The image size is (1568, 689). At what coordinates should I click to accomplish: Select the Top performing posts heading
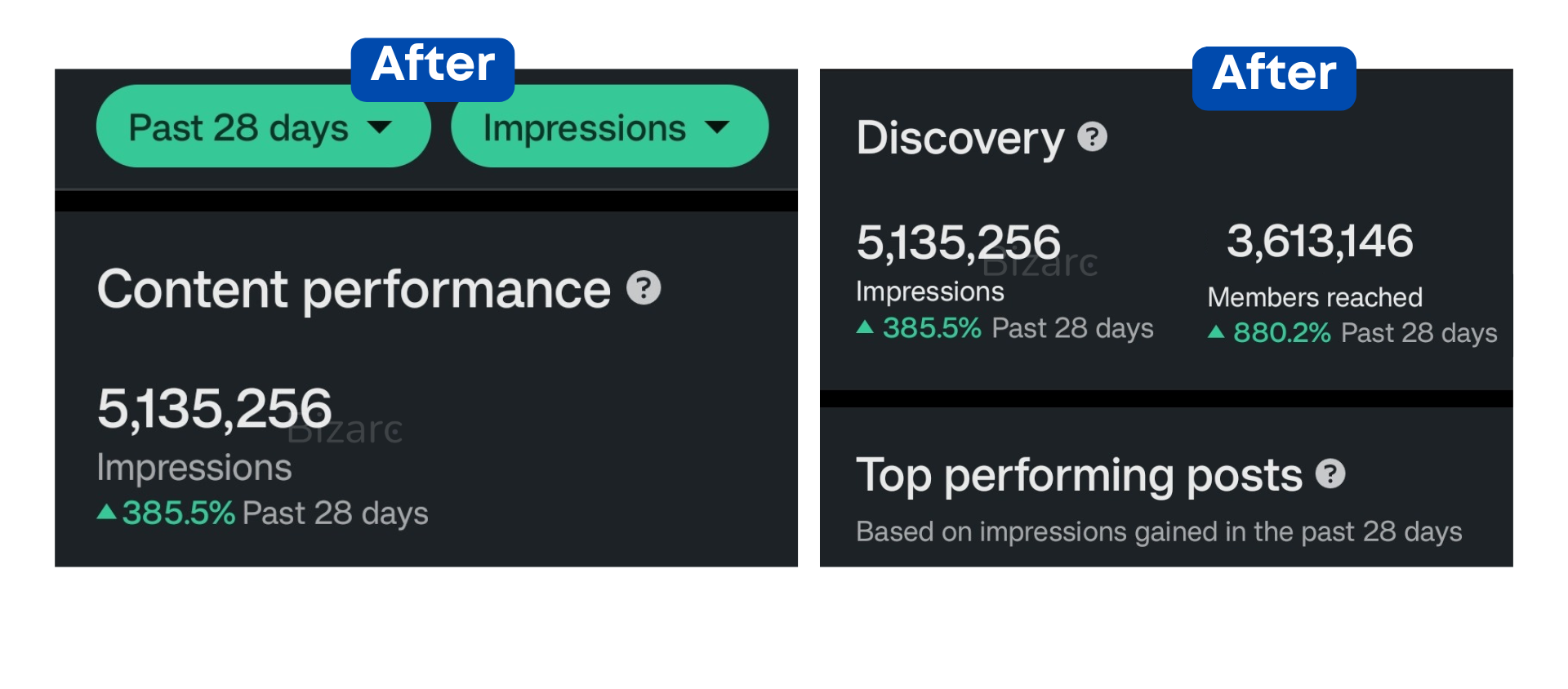(x=1079, y=473)
